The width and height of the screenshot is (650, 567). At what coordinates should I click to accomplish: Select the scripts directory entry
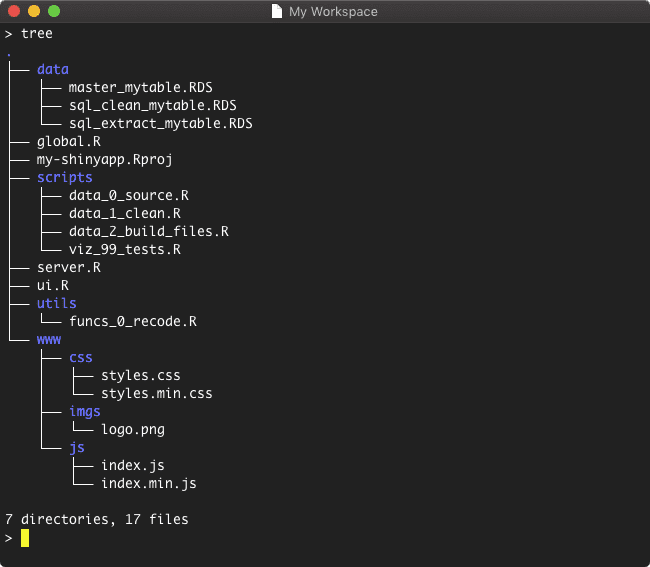(x=64, y=178)
